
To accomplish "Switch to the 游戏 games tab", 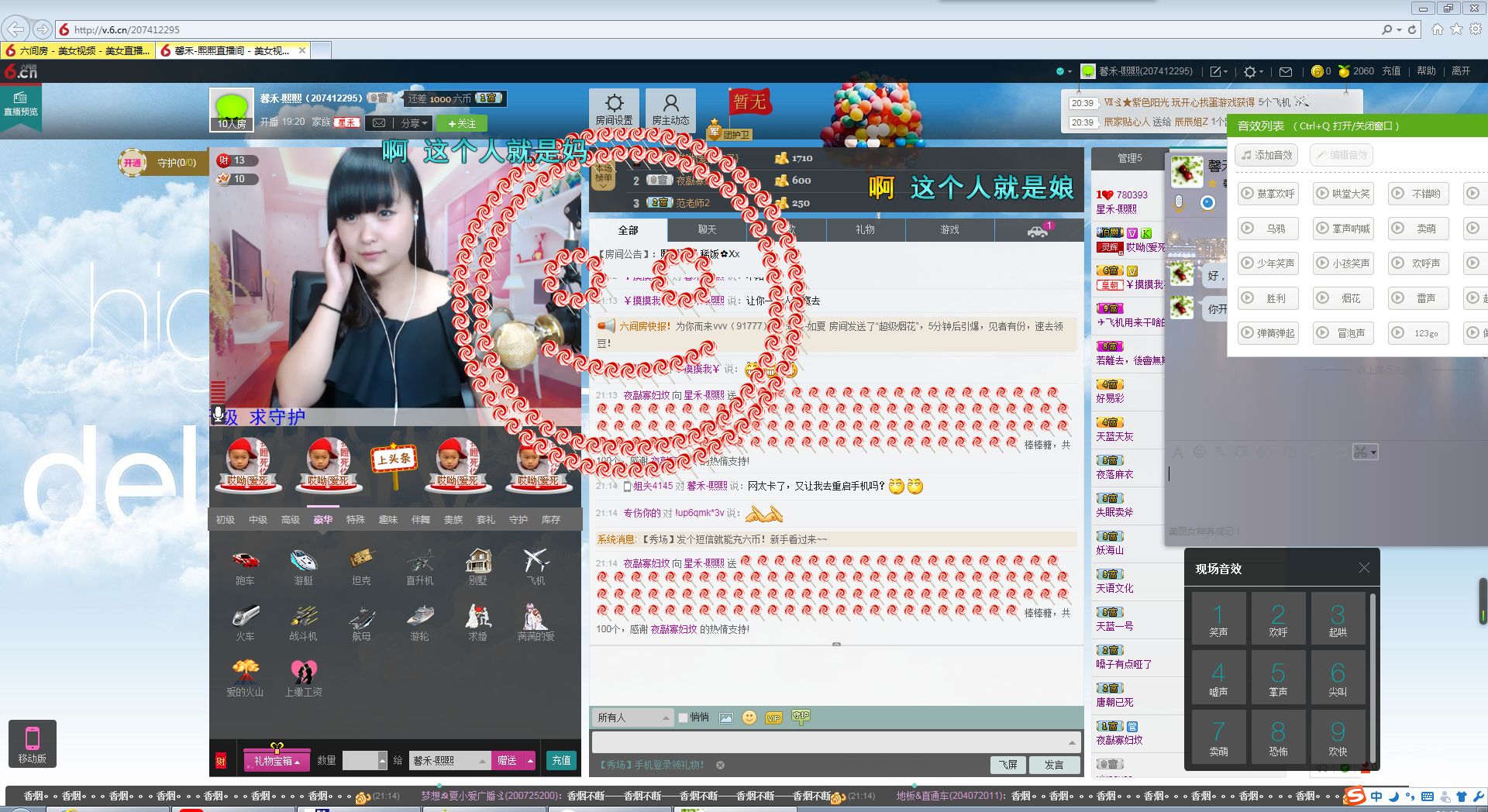I will click(x=949, y=230).
